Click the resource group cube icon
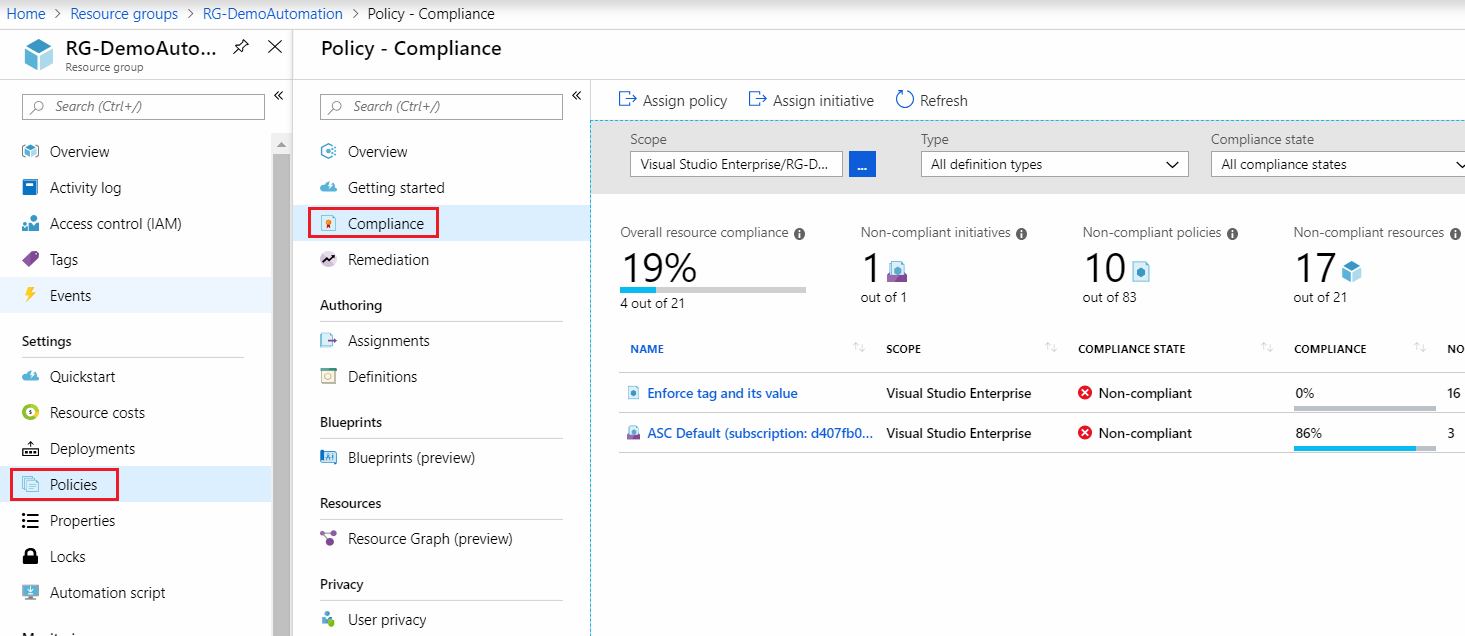The width and height of the screenshot is (1465, 636). pos(39,55)
